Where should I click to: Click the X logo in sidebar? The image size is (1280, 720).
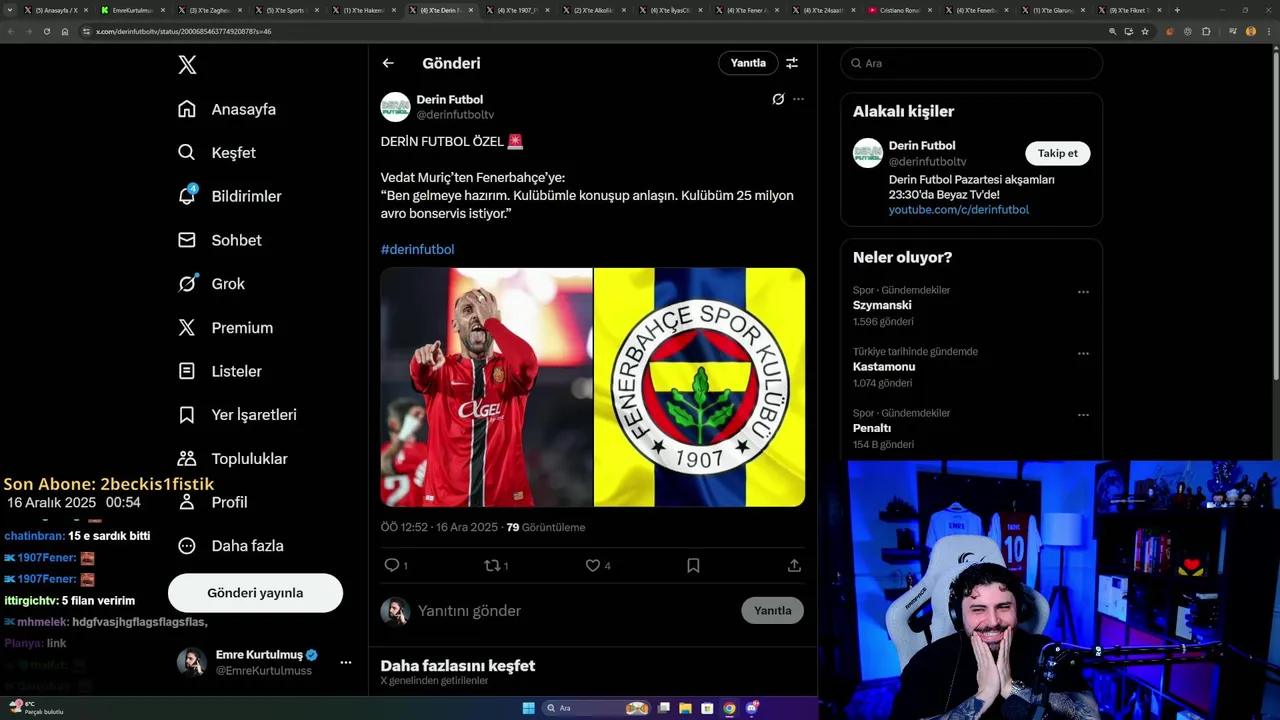(187, 65)
